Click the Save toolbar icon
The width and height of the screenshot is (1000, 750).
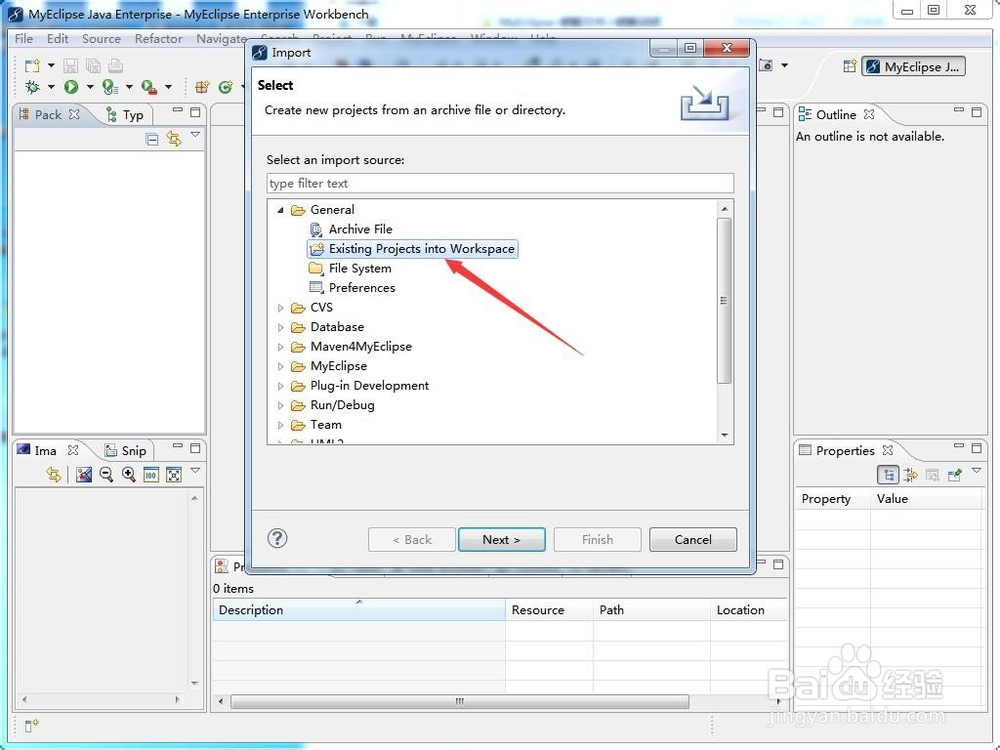point(71,66)
